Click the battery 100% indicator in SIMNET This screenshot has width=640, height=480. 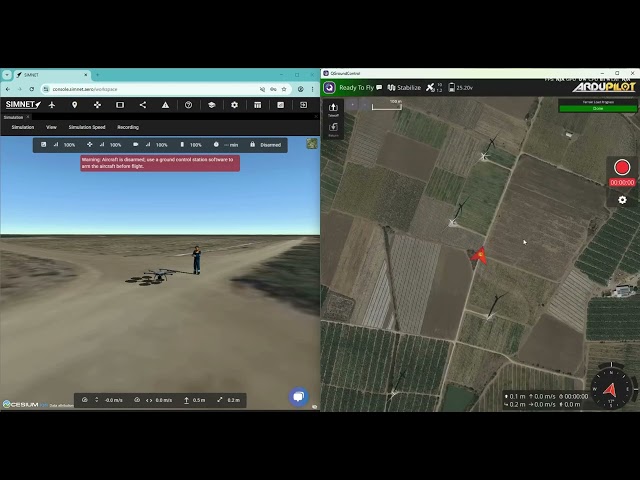click(191, 145)
